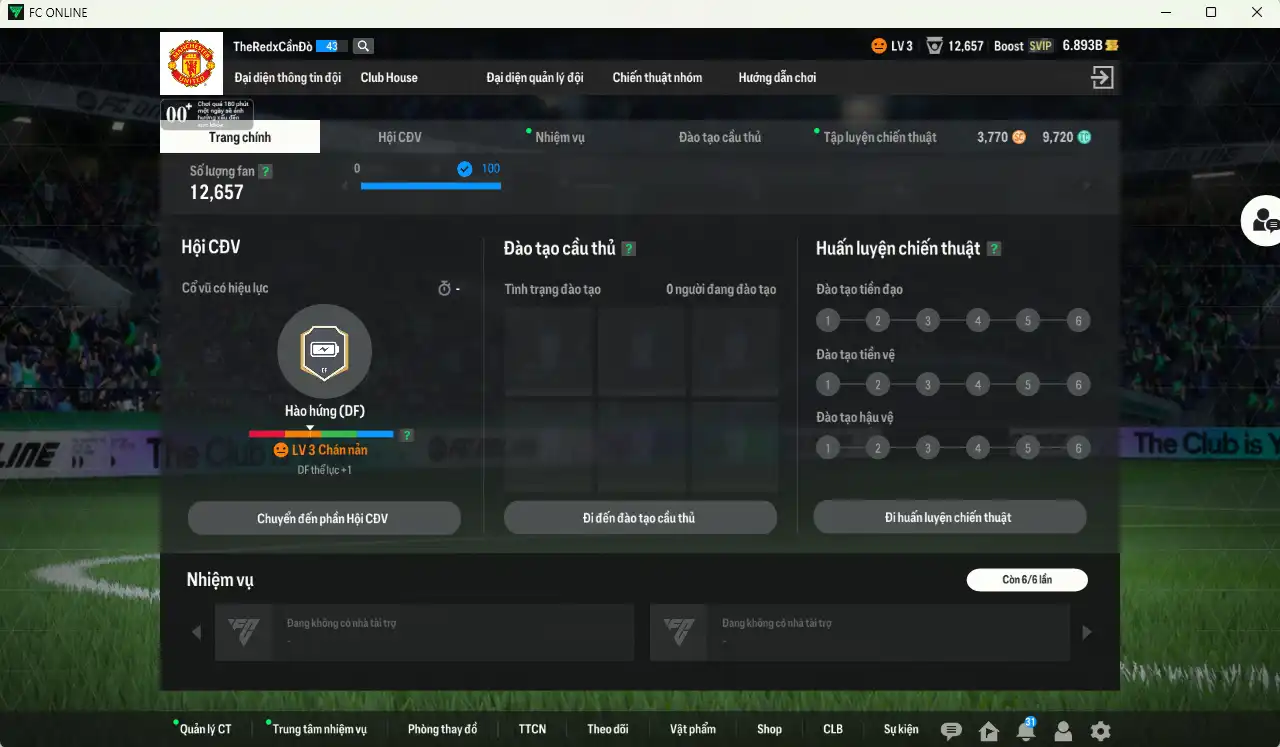
Task: Click the gold coin icon beside 6.893B
Action: (1111, 46)
